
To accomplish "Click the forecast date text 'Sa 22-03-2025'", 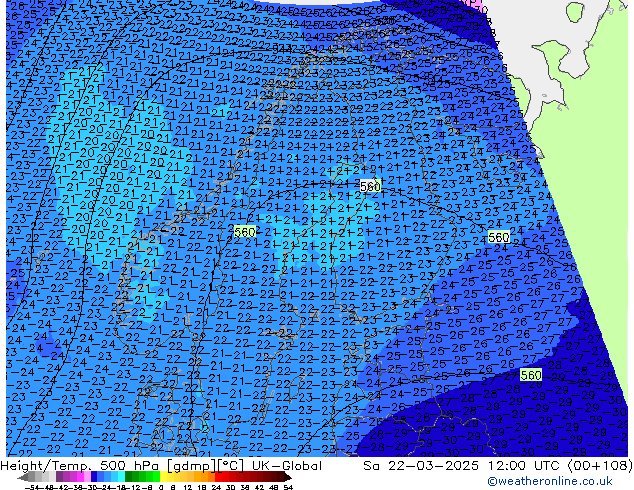I will click(x=421, y=466).
